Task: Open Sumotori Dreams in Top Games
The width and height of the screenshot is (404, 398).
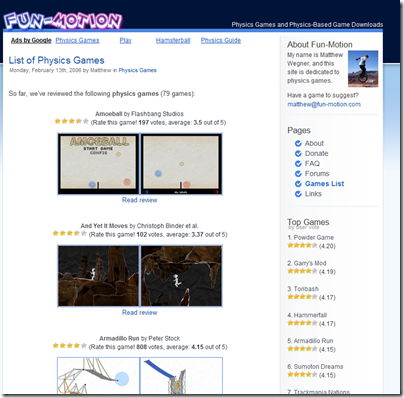Action: [318, 366]
